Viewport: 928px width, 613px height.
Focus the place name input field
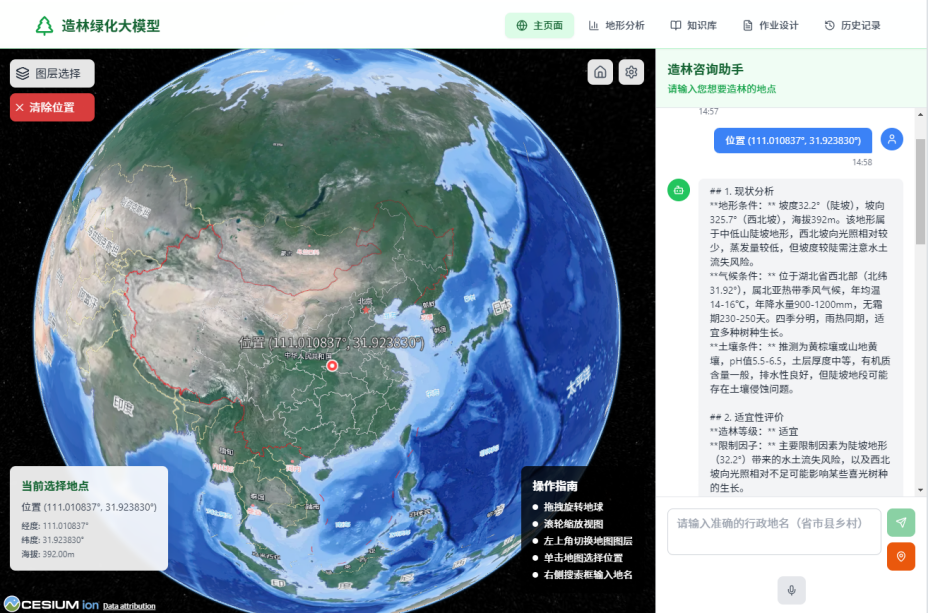tap(774, 531)
